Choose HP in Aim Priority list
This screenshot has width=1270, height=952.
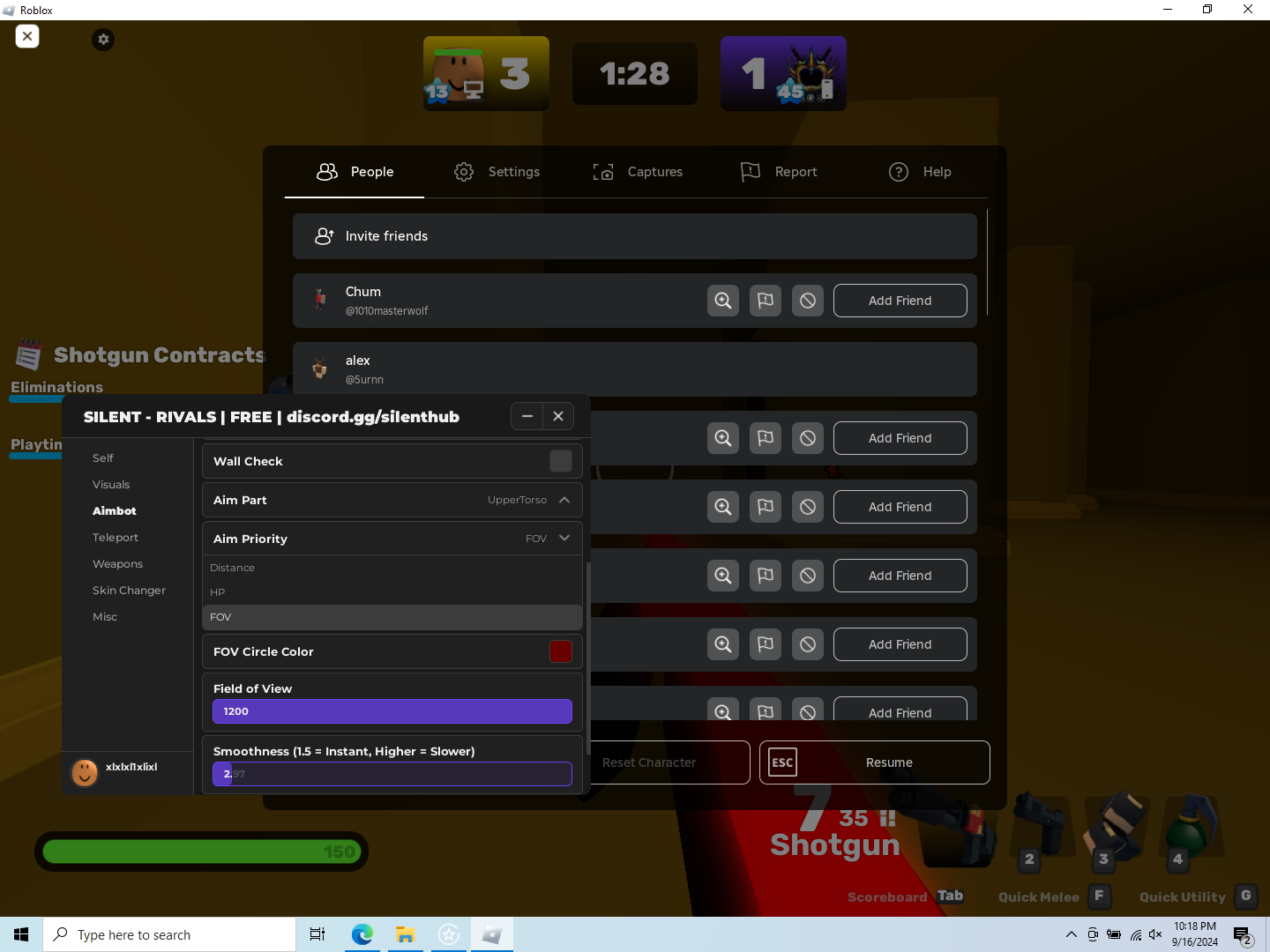(x=392, y=592)
